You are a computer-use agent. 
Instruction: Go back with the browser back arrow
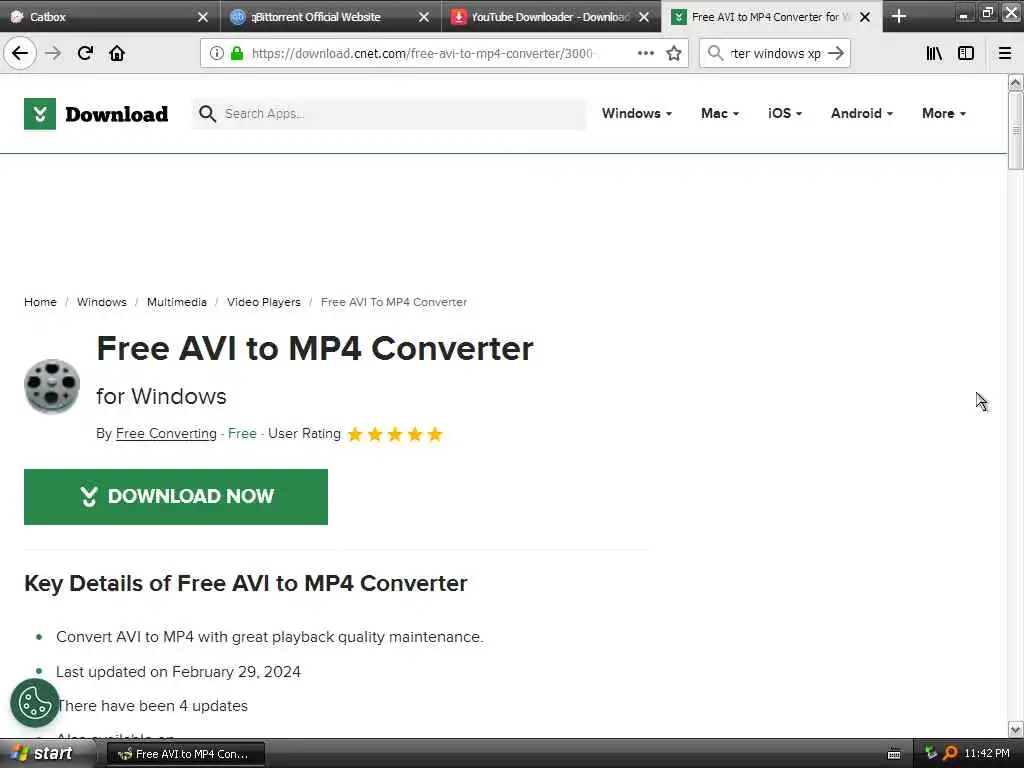pyautogui.click(x=20, y=53)
